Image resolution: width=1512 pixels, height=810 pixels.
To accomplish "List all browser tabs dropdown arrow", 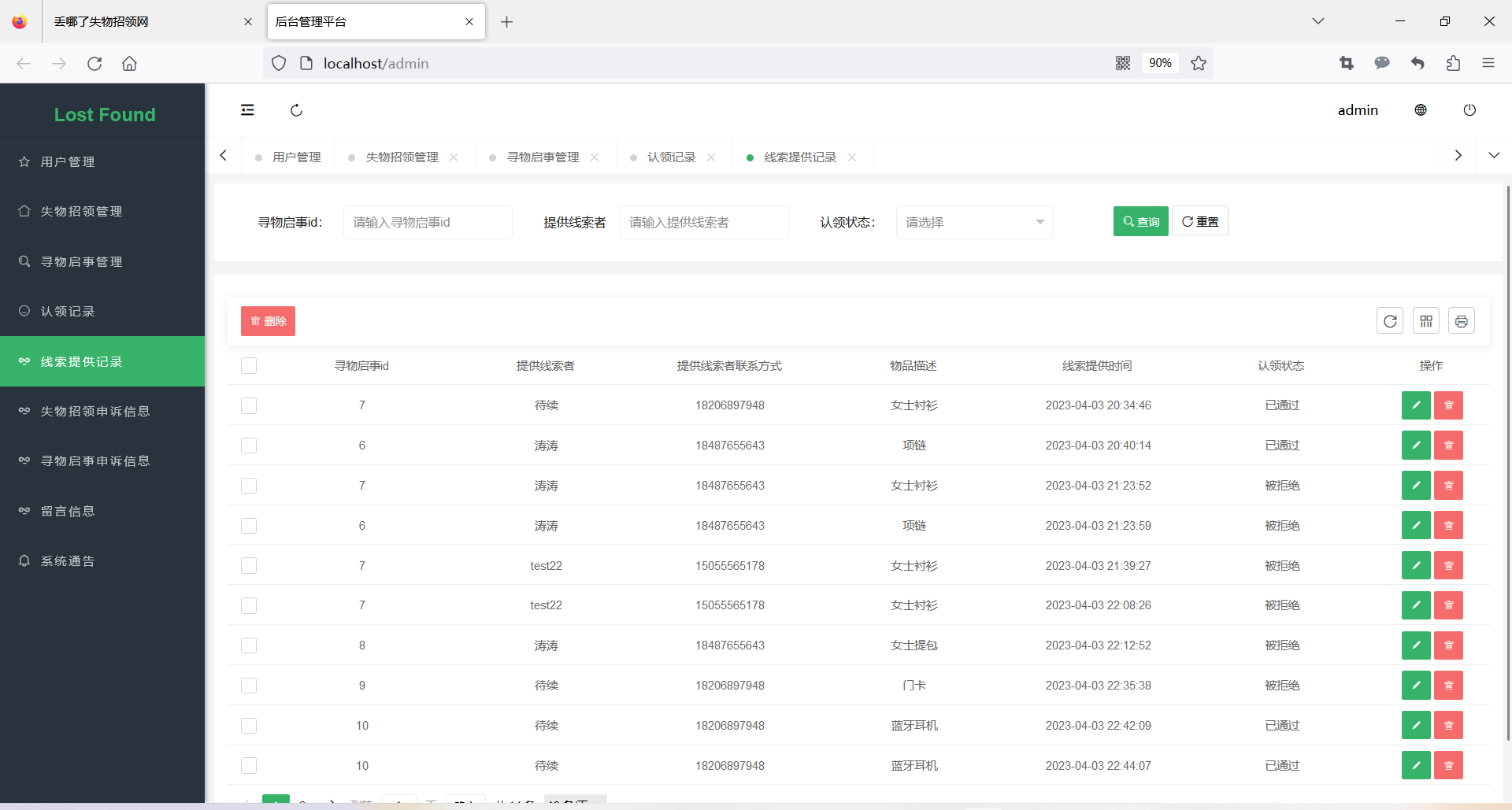I will (1318, 21).
